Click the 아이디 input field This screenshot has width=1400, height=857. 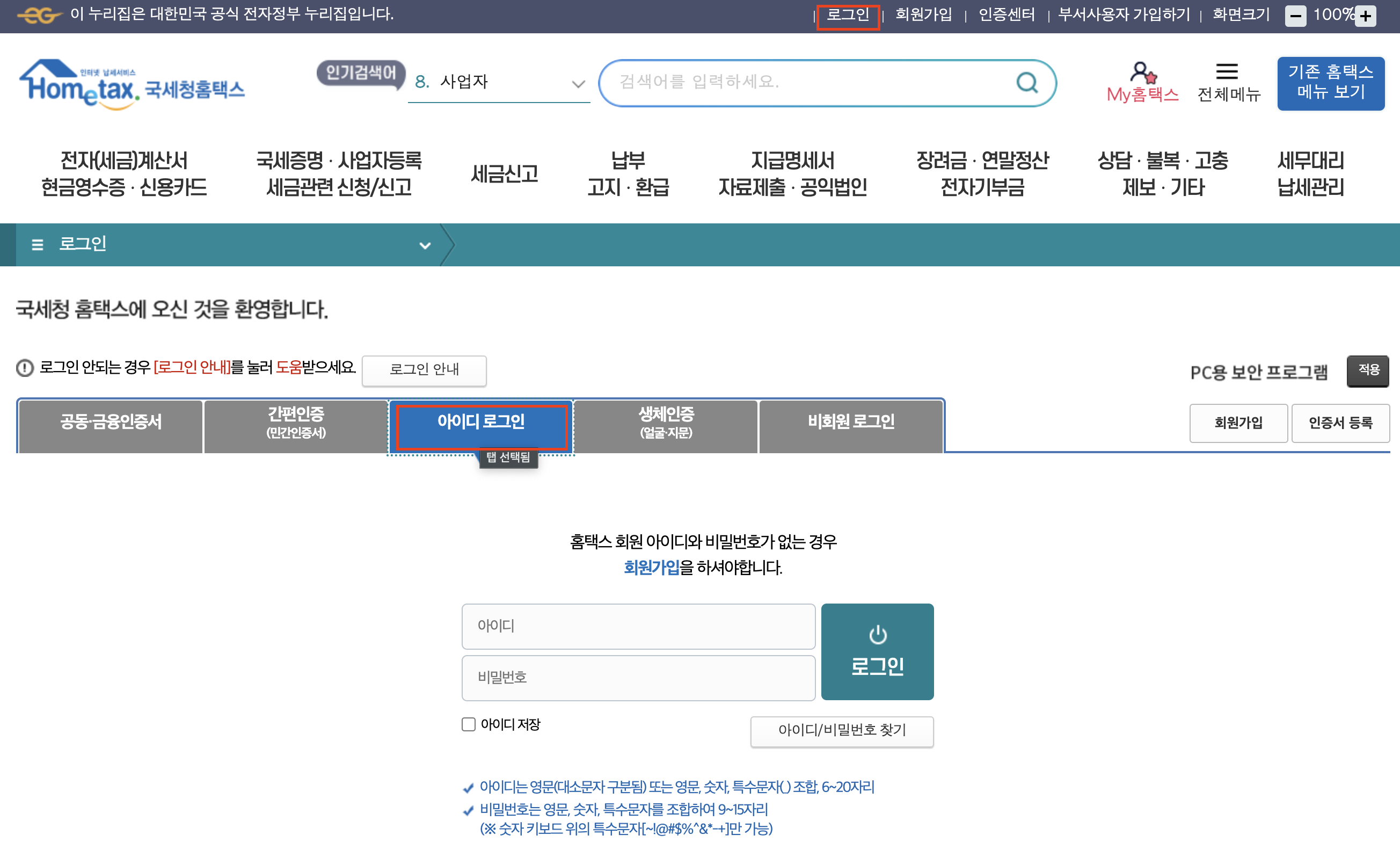point(638,626)
